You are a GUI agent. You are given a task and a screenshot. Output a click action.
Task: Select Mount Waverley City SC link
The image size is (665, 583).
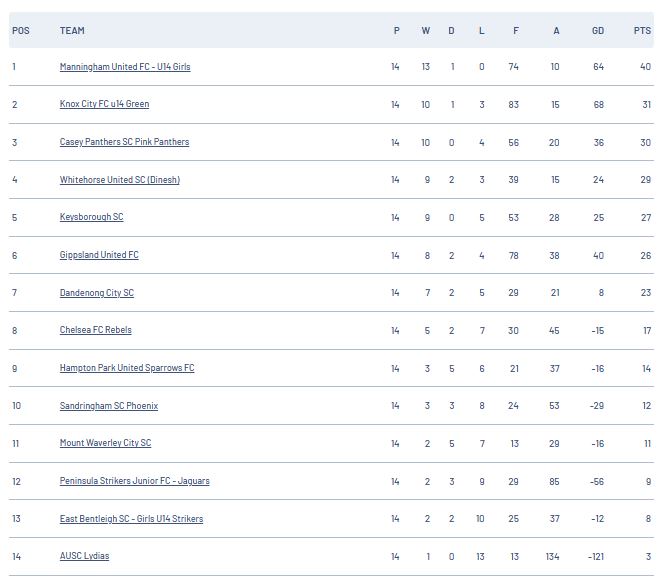click(x=106, y=443)
